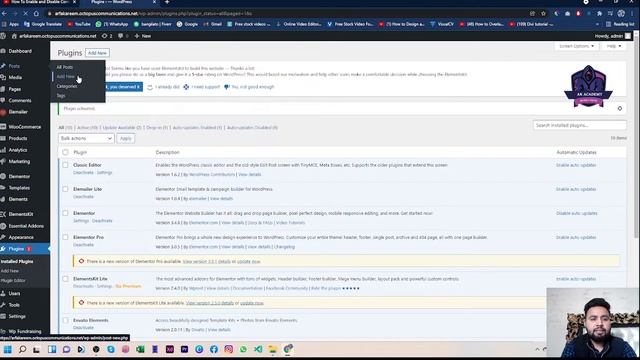This screenshot has width=640, height=360.
Task: Open the Bulk actions dropdown
Action: tap(86, 139)
